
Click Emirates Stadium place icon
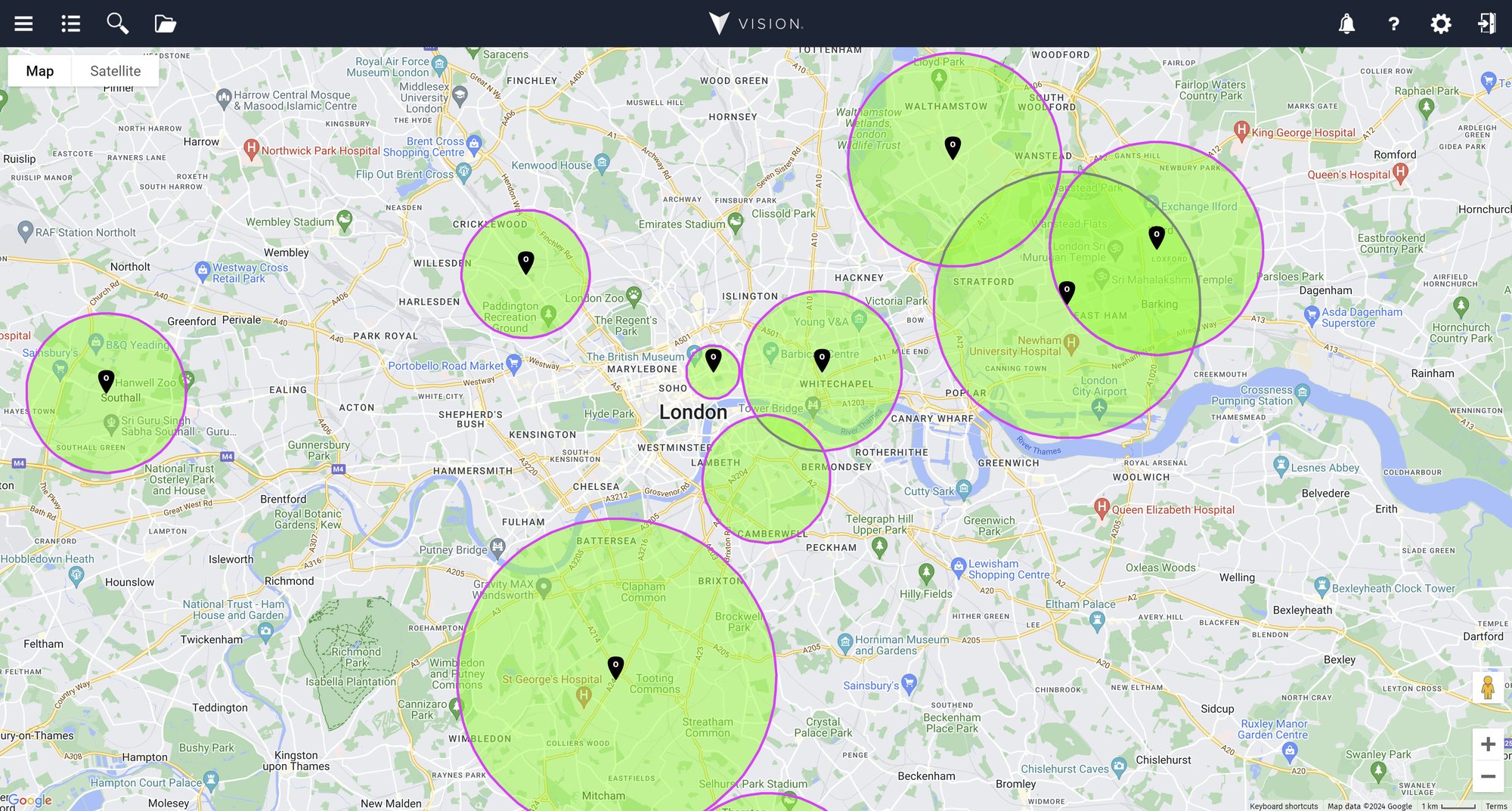point(735,224)
